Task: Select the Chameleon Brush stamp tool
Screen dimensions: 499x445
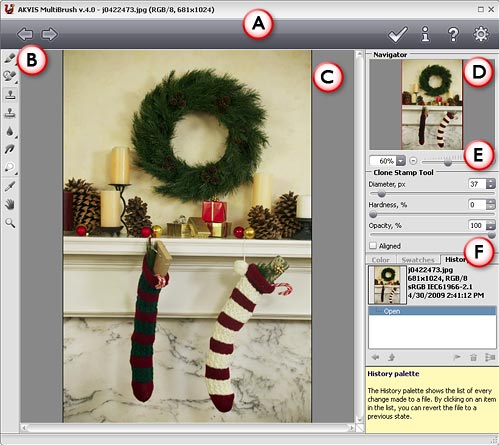Action: [10, 113]
